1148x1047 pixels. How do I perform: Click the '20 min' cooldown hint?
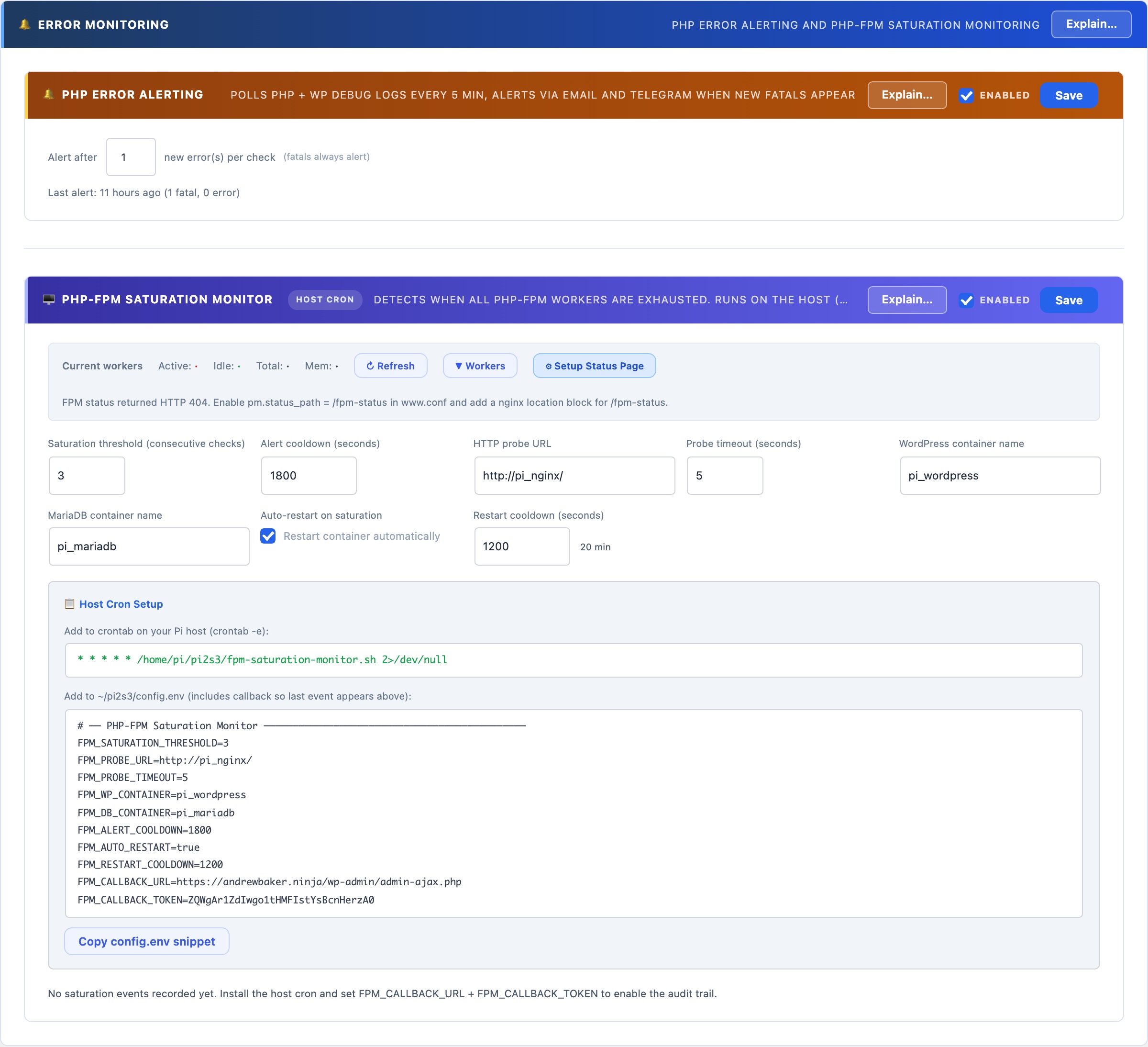click(595, 547)
